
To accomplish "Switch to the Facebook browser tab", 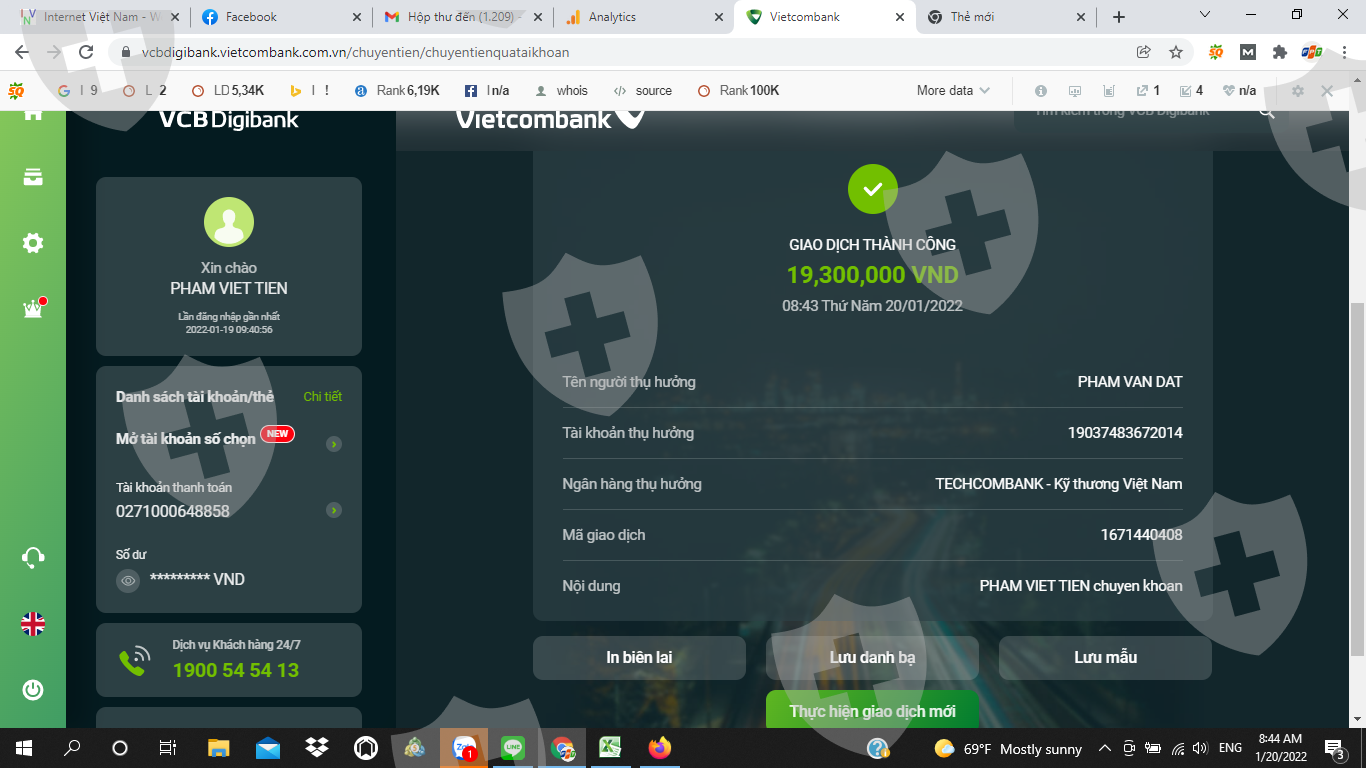I will [282, 17].
